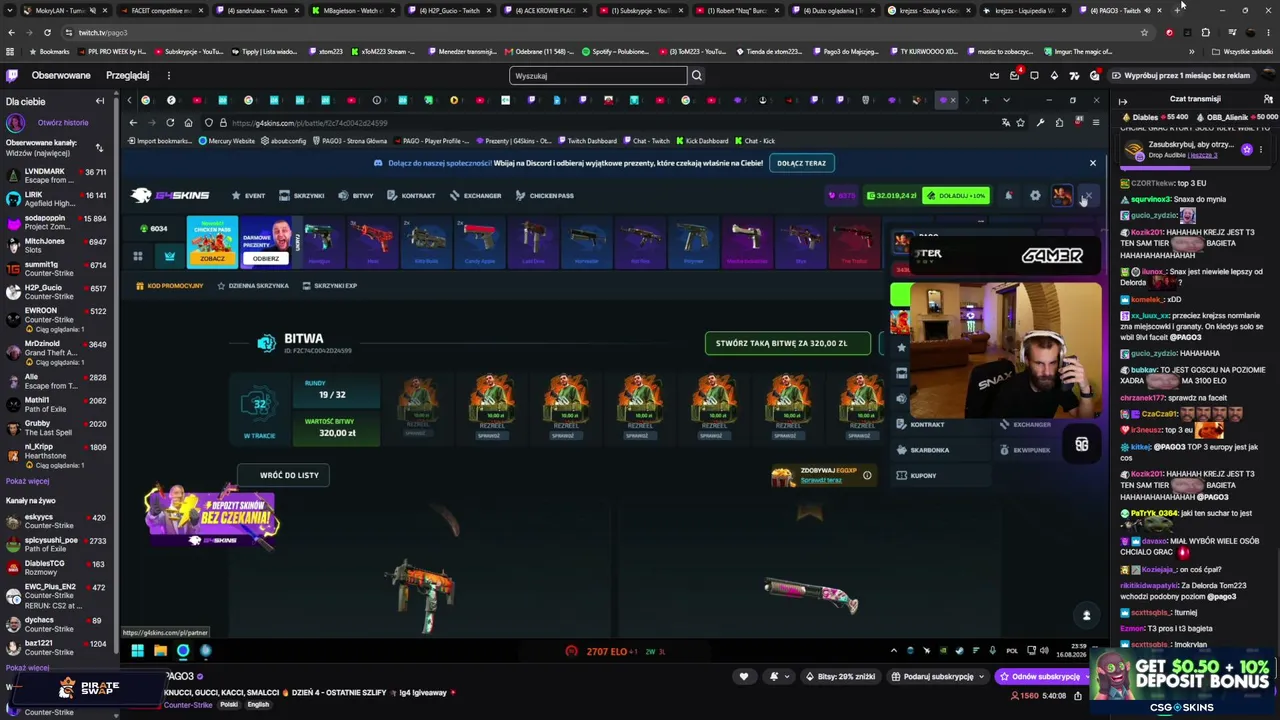Open the Twitch notifications inbox icon
This screenshot has width=1280, height=720.
click(x=1014, y=75)
